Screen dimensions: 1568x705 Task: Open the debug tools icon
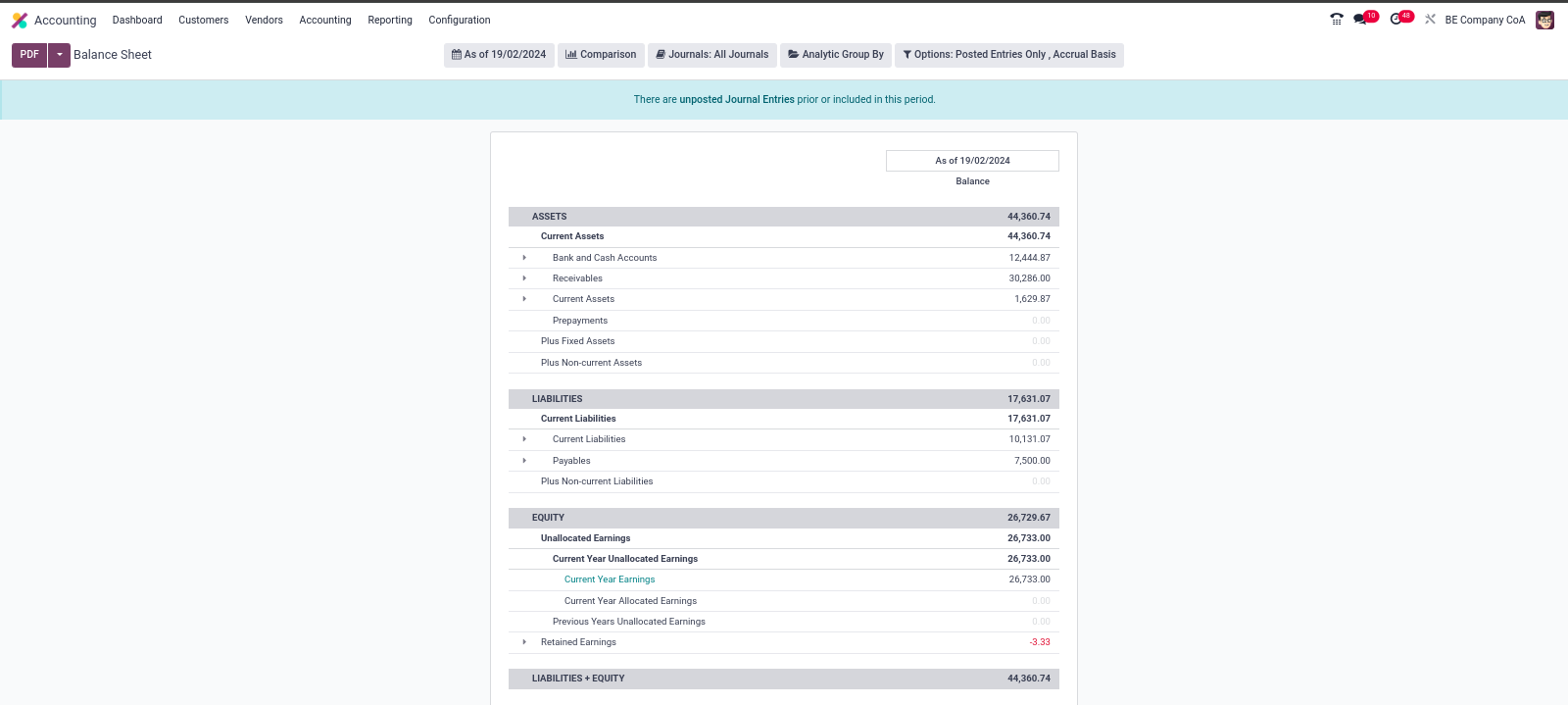(x=1431, y=19)
